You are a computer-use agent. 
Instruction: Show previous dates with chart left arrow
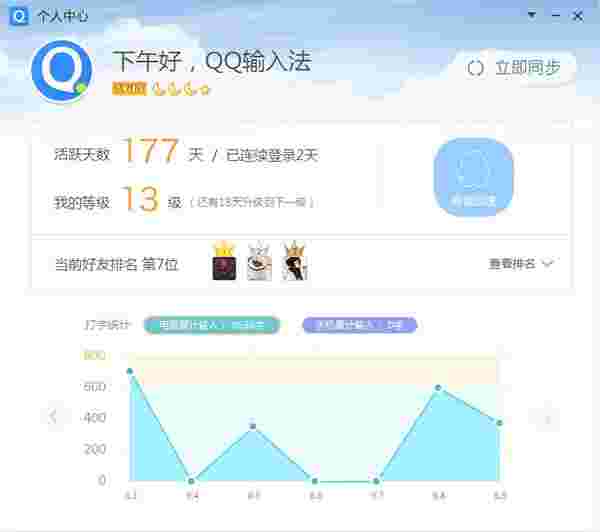tap(53, 416)
